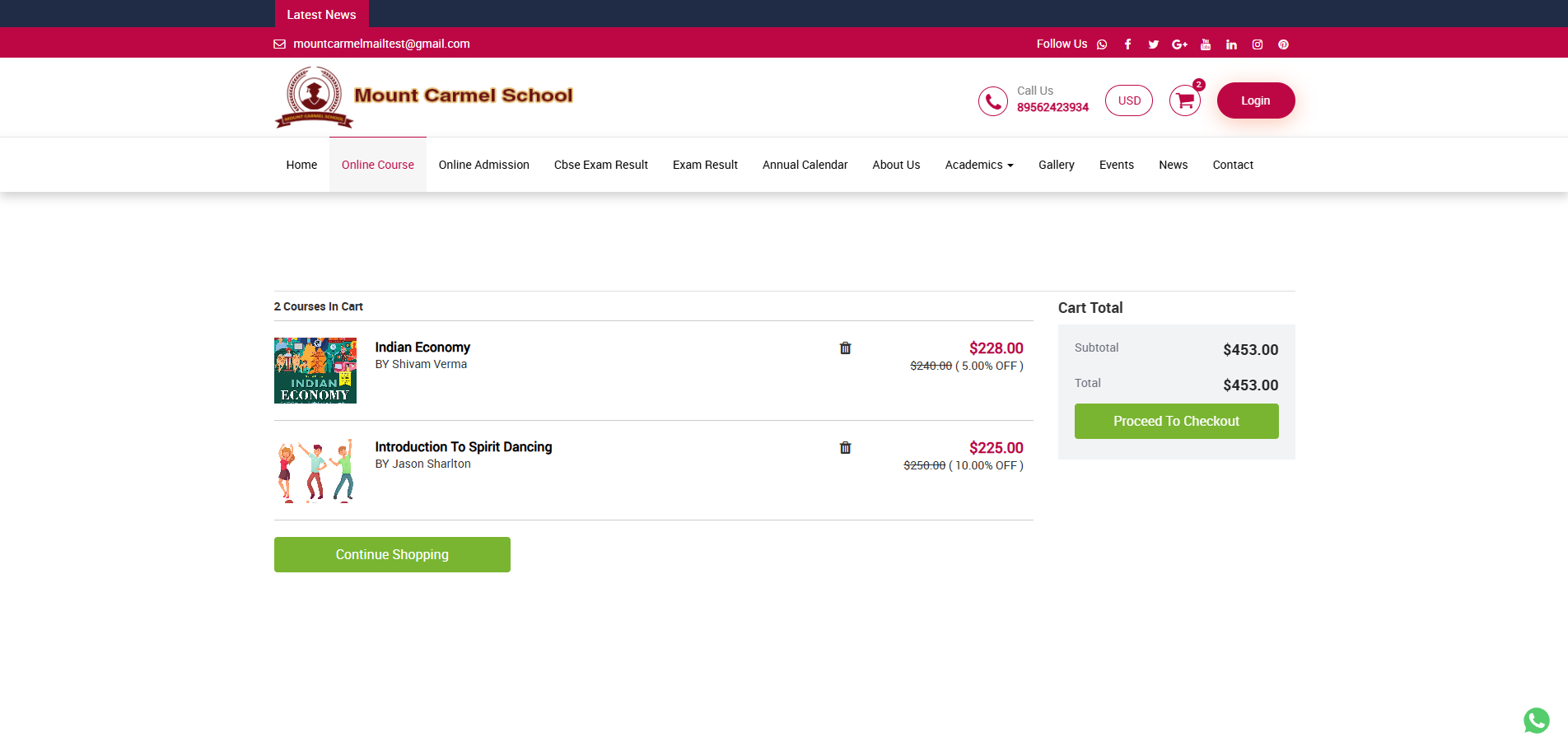1568x756 pixels.
Task: Open the shopping cart icon
Action: pos(1184,100)
